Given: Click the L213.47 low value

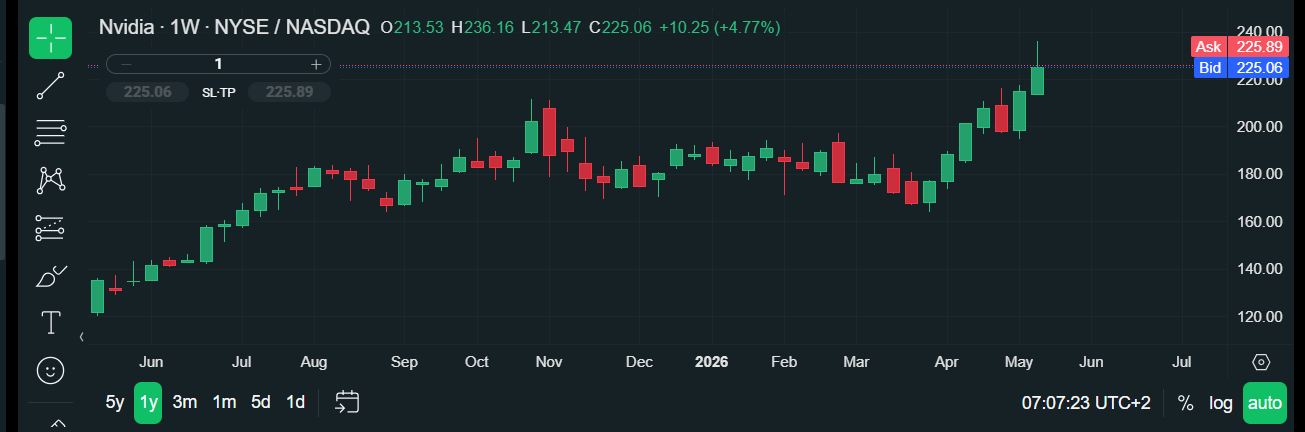Looking at the screenshot, I should [552, 27].
